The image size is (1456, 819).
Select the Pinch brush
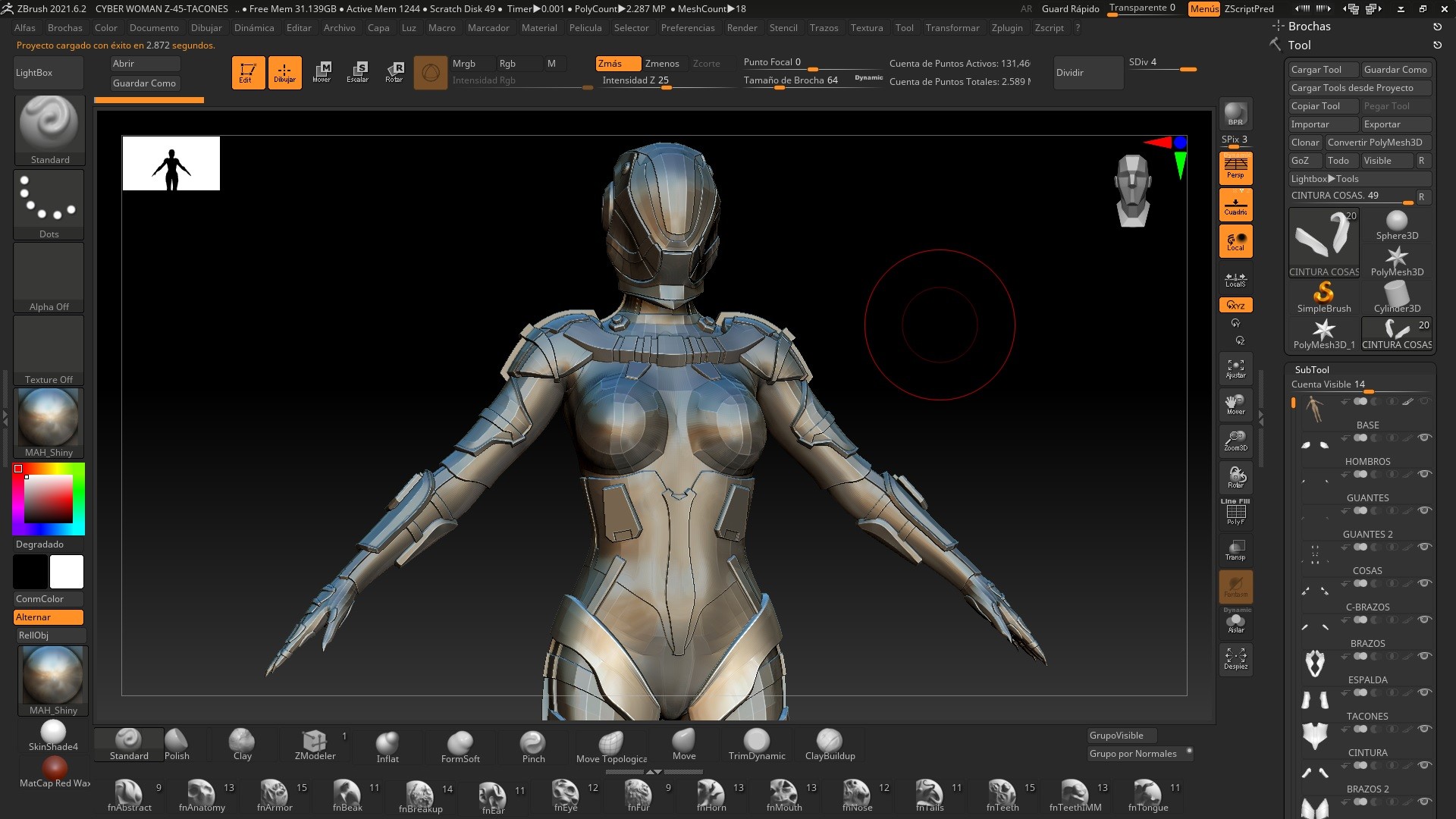[x=533, y=745]
